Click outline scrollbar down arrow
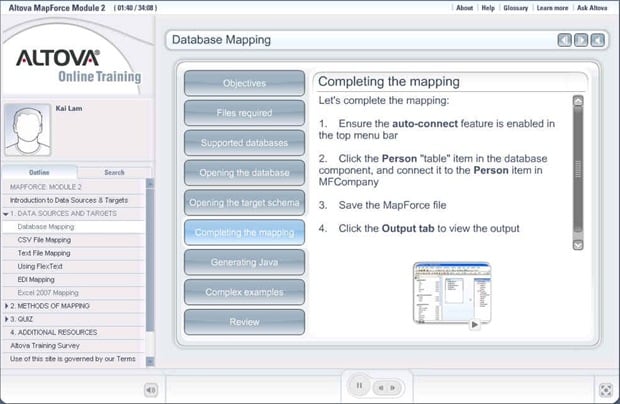Screen dimensions: 620x404 [150, 361]
